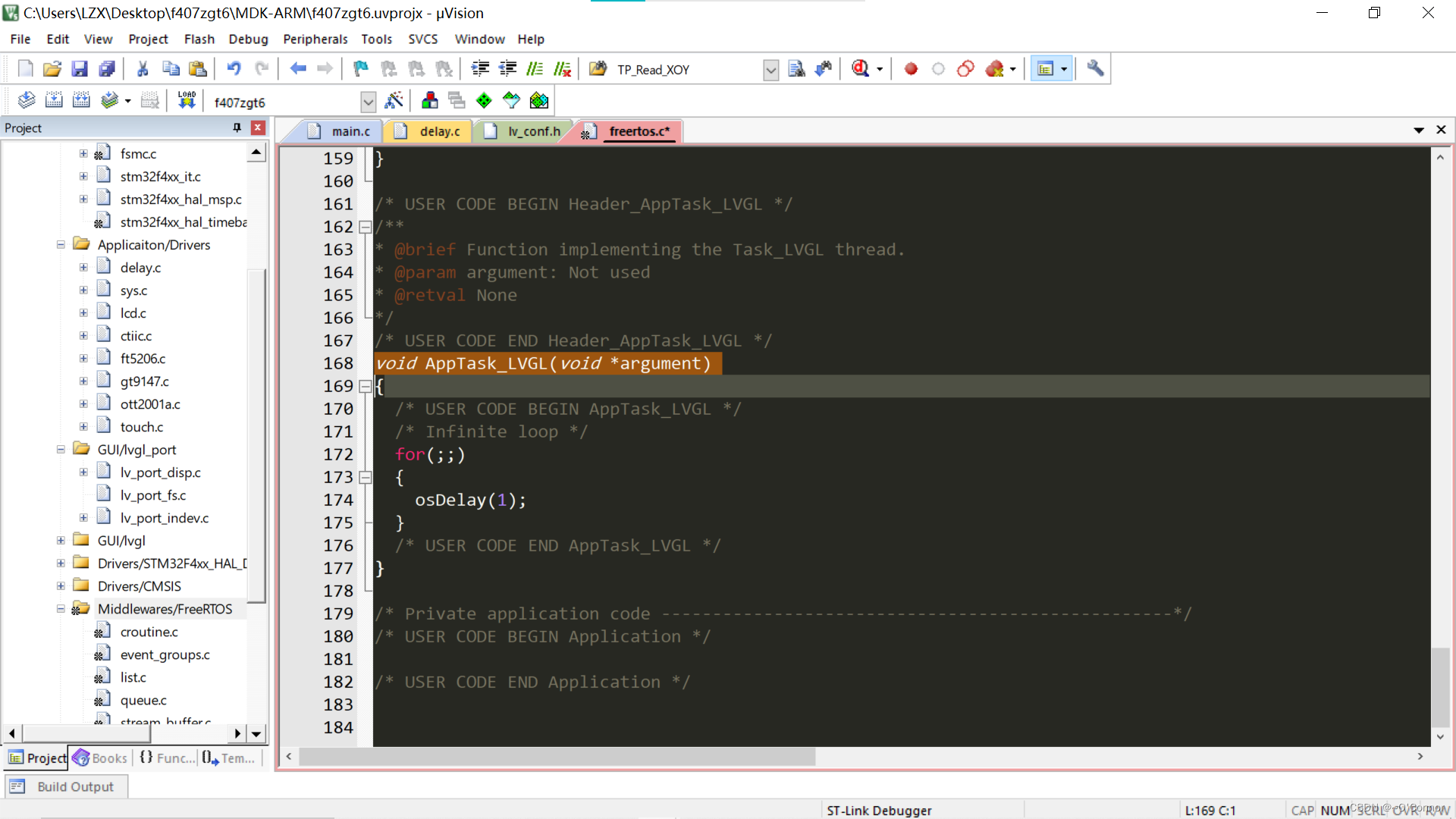Insert or remove a breakpoint

coord(911,68)
